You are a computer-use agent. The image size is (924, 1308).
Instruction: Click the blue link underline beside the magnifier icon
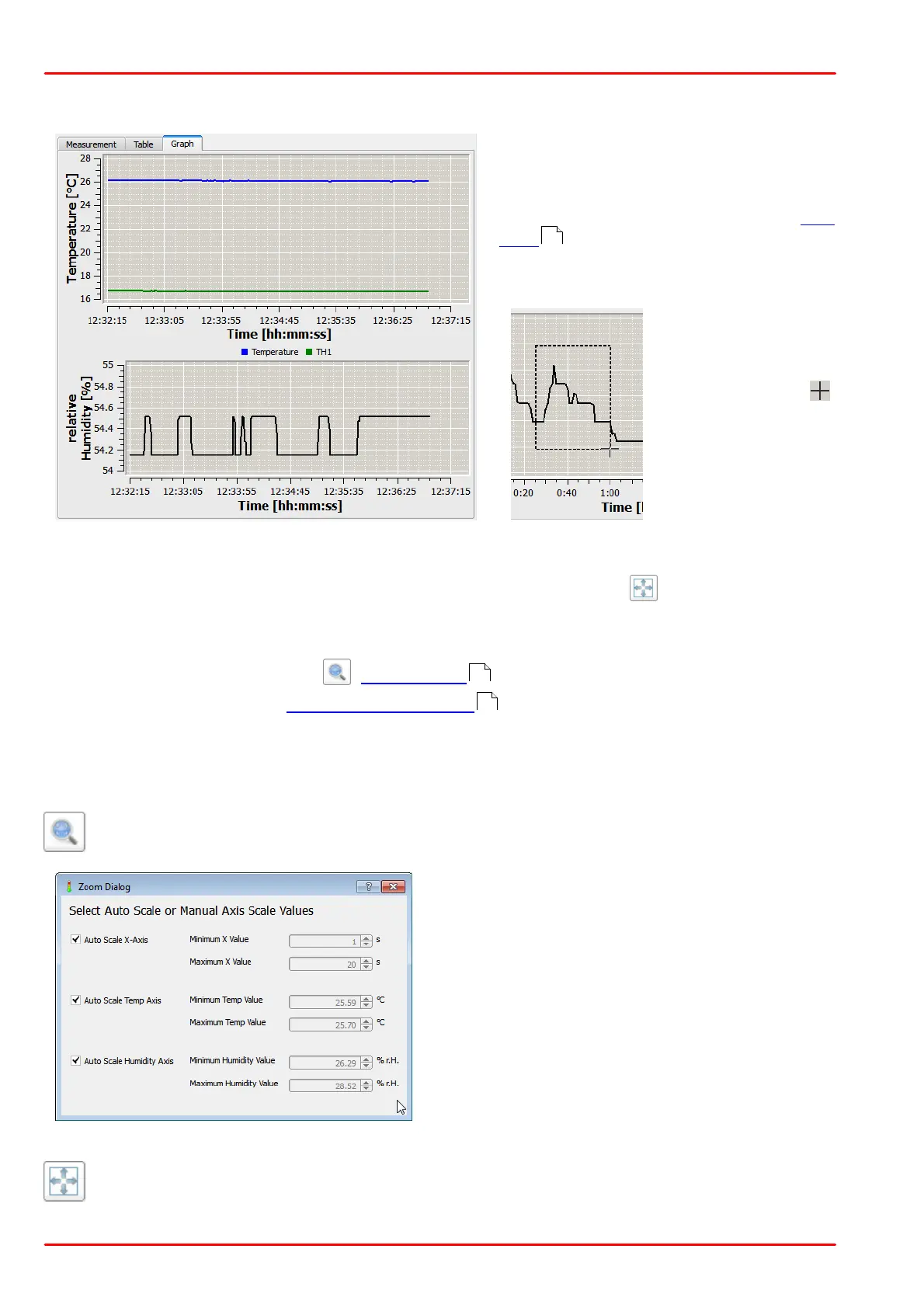[414, 683]
